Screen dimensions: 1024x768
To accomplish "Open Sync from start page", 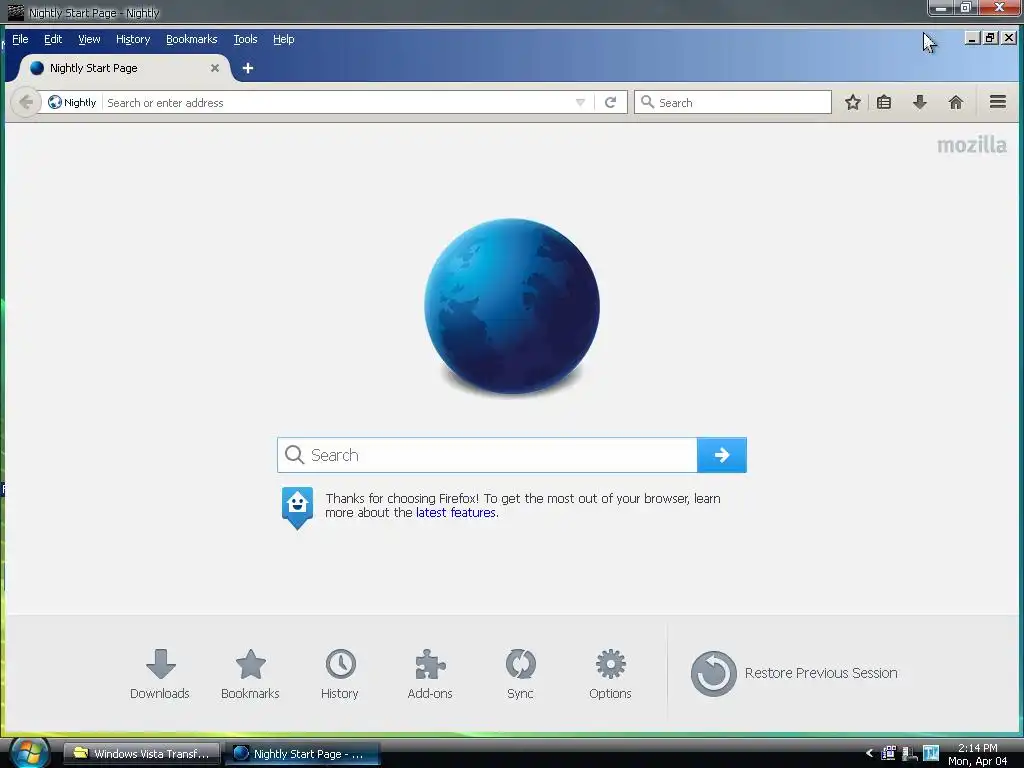I will (x=520, y=674).
